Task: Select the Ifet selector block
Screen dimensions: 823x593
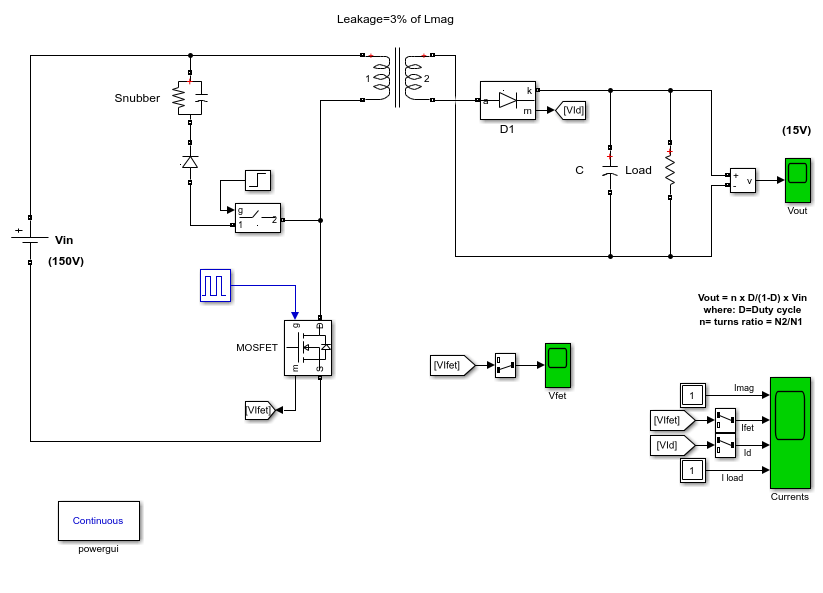Action: coord(725,420)
